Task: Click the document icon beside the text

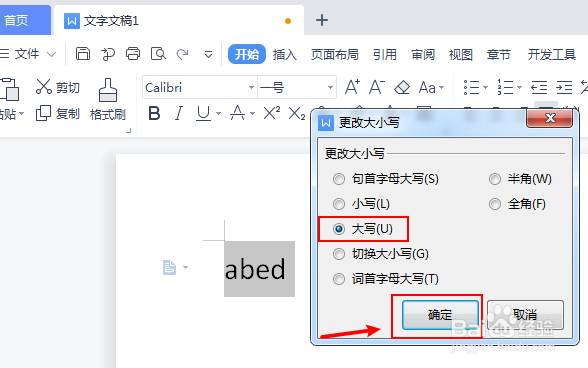Action: 170,267
